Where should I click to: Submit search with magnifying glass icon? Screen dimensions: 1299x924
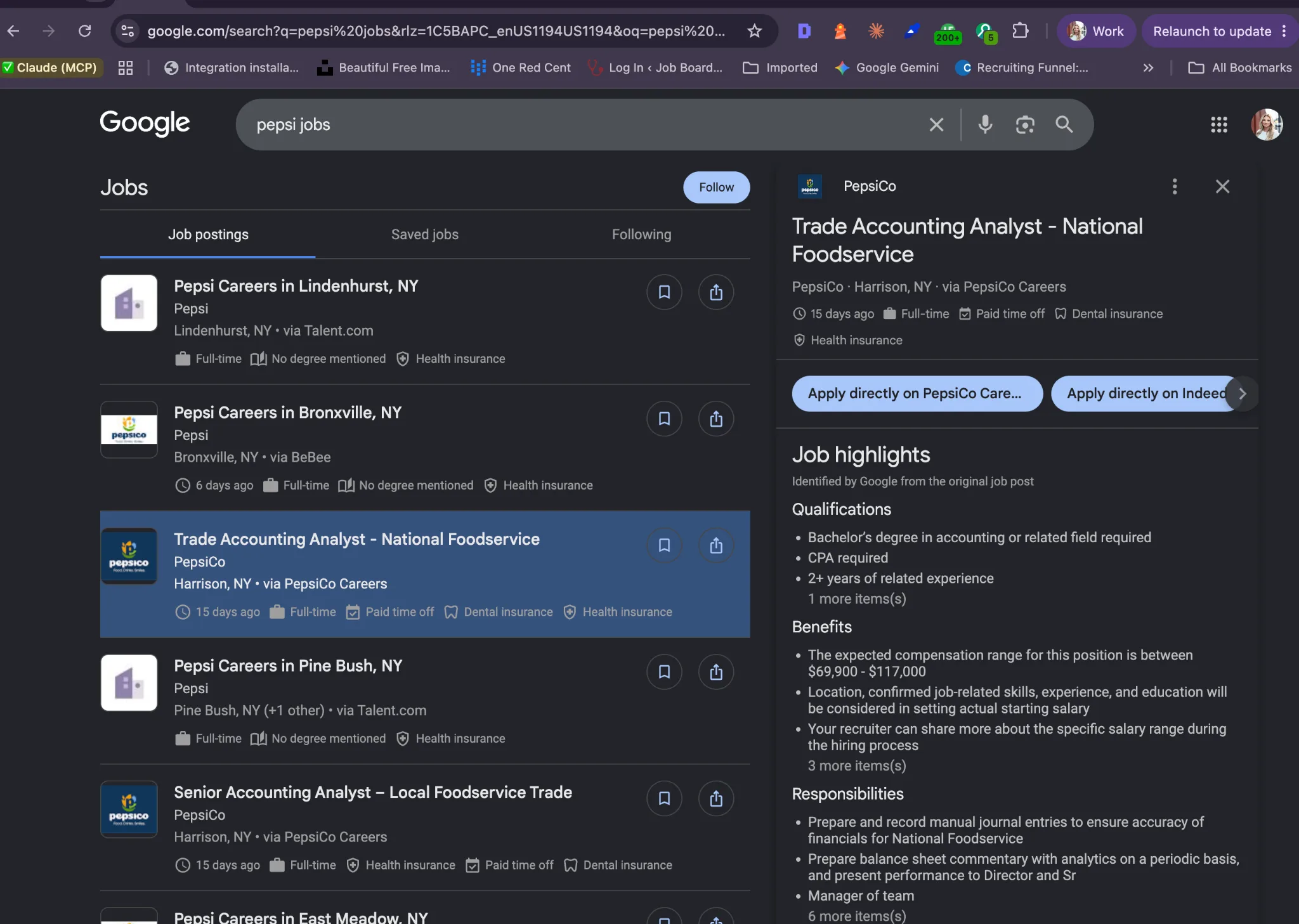(1064, 124)
